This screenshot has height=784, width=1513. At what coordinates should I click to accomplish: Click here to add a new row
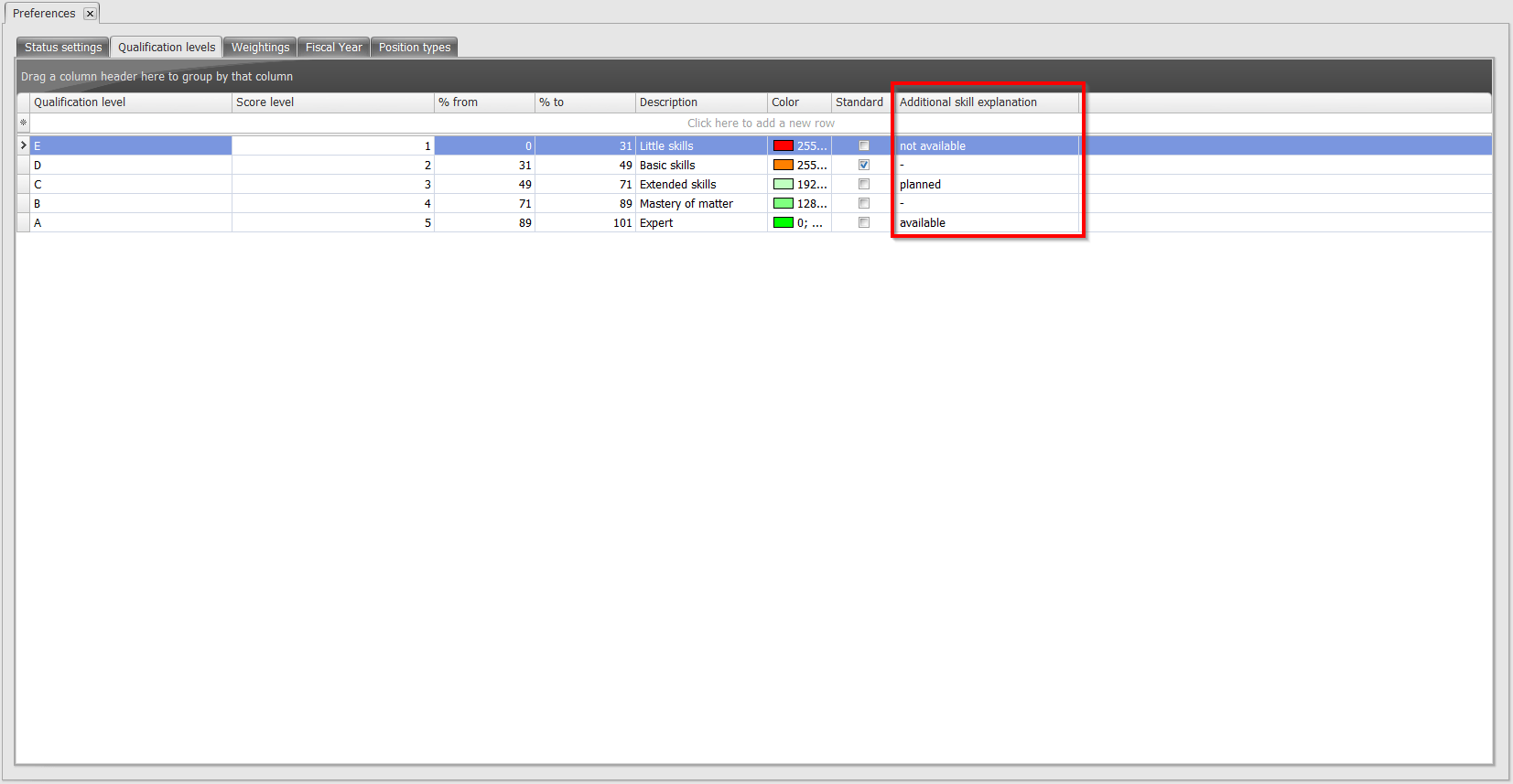(x=760, y=124)
